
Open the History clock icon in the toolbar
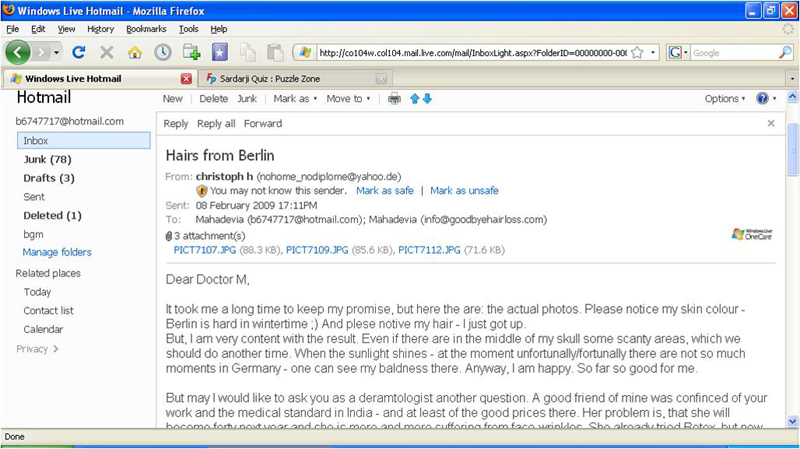pos(162,52)
